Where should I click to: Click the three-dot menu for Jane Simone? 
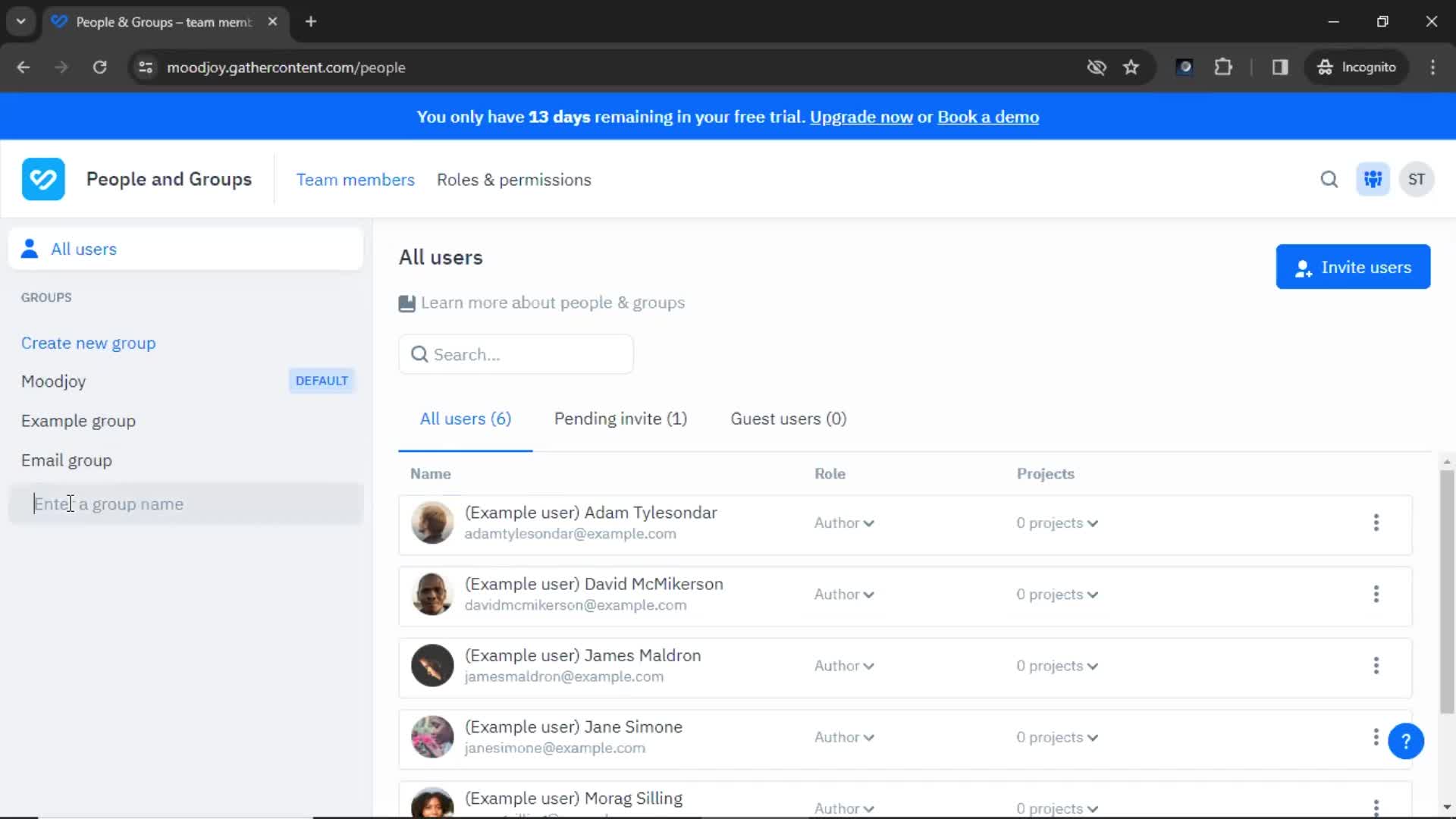pyautogui.click(x=1377, y=737)
